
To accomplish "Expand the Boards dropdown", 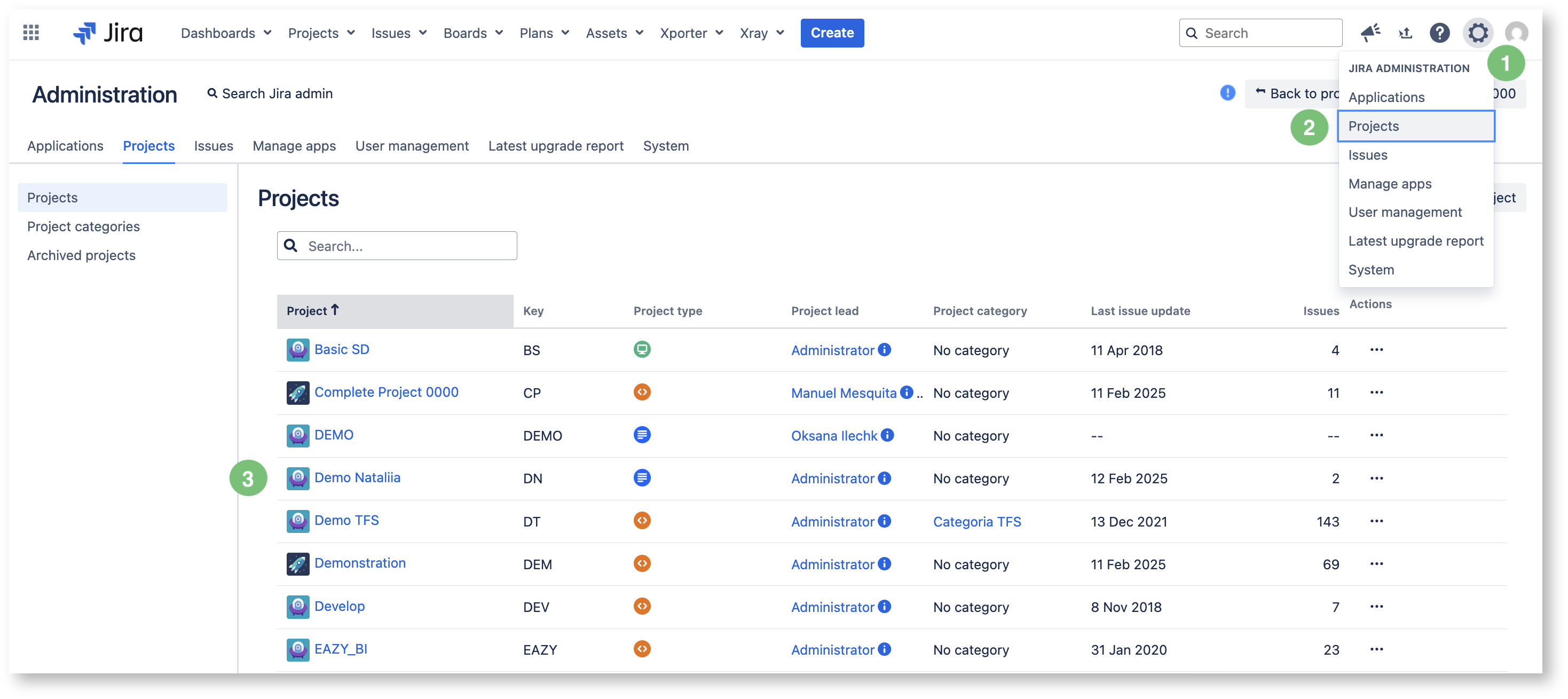I will click(473, 33).
